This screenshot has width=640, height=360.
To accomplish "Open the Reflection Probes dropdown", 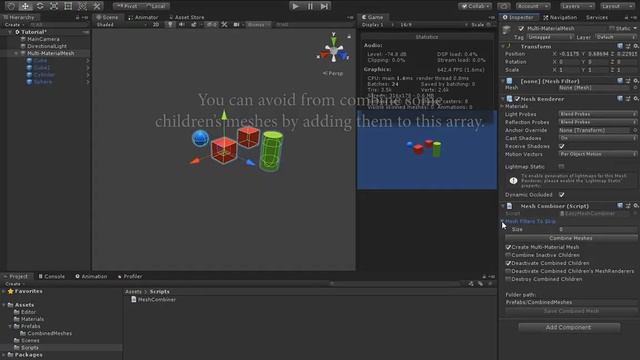I will pyautogui.click(x=598, y=122).
